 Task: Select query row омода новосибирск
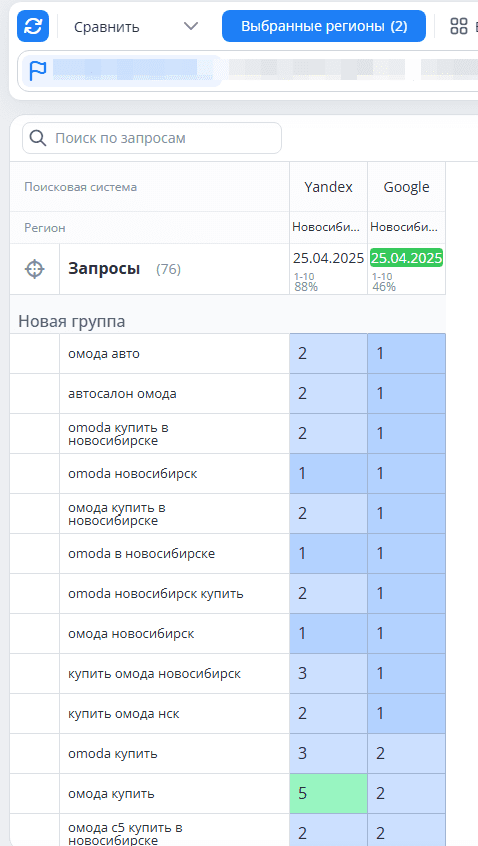click(174, 633)
